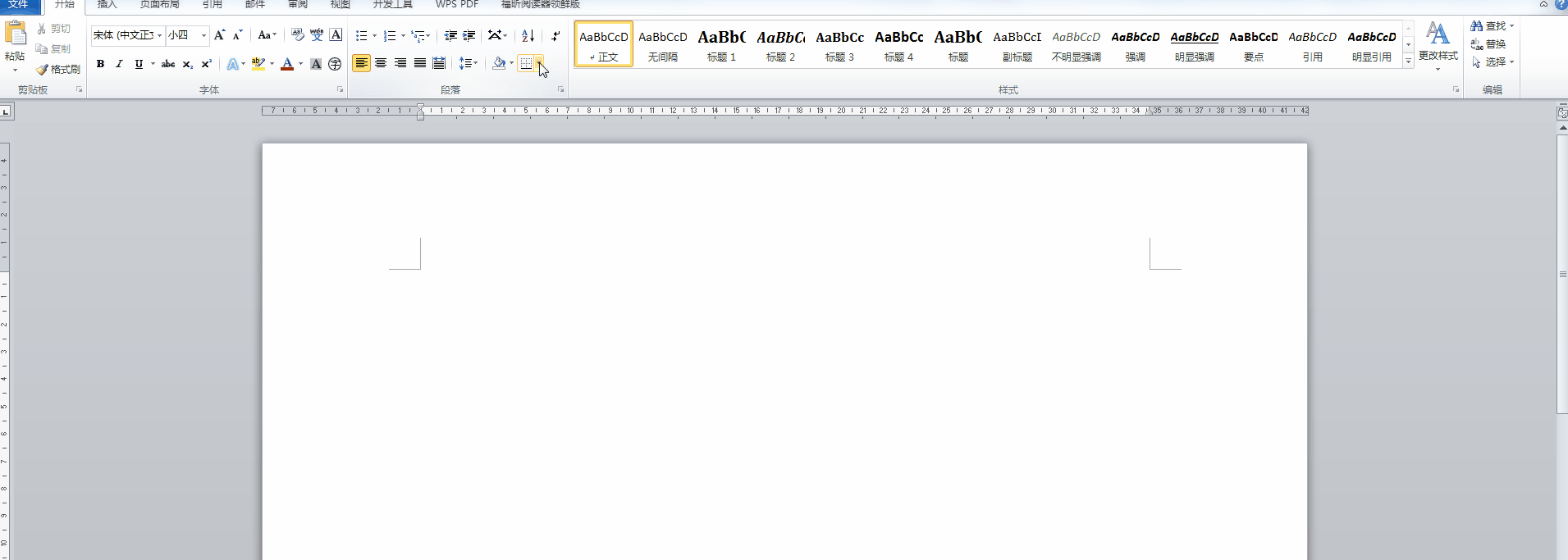Image resolution: width=1568 pixels, height=560 pixels.
Task: Expand the styles gallery more arrow
Action: (x=1409, y=61)
